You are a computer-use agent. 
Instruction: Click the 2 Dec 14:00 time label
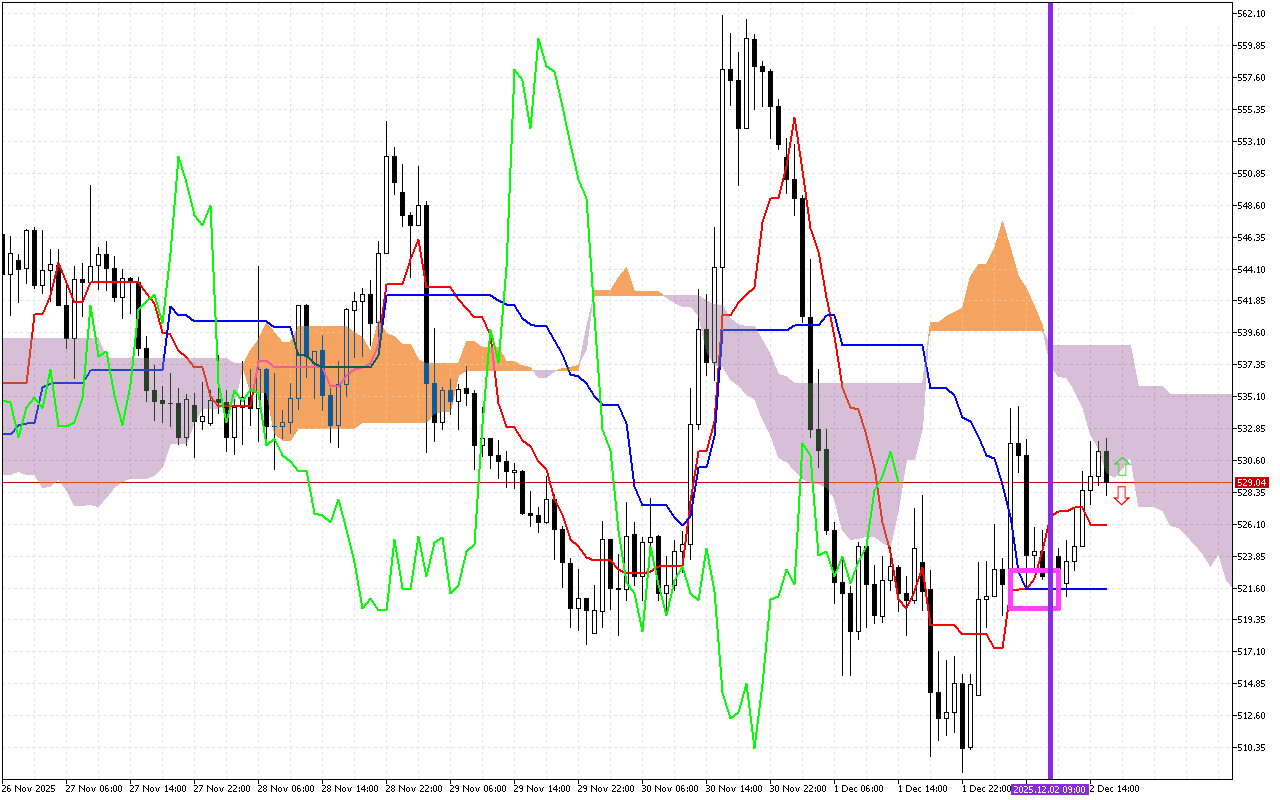click(x=1113, y=788)
